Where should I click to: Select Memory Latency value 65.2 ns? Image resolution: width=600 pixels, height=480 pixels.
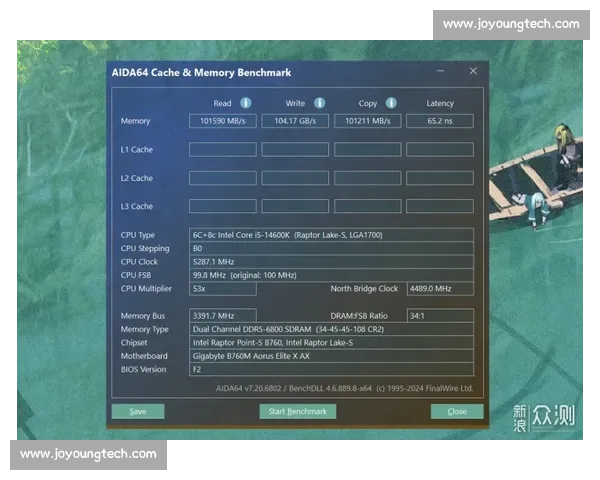pyautogui.click(x=440, y=121)
